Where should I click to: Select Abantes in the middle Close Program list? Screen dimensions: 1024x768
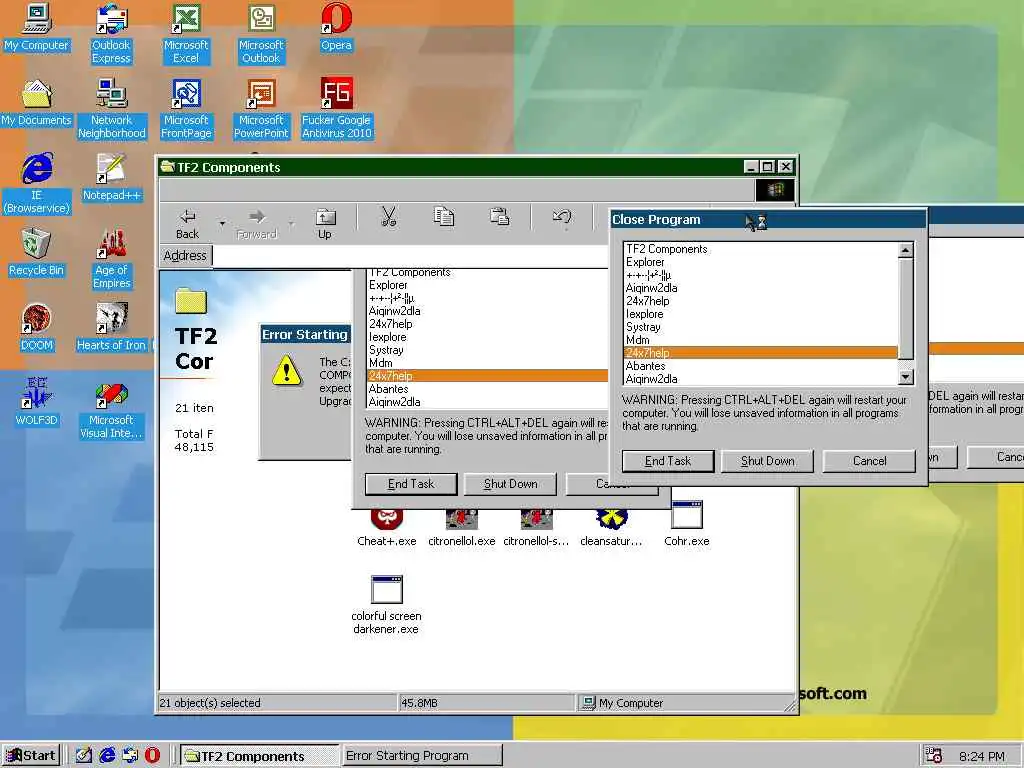pyautogui.click(x=487, y=389)
